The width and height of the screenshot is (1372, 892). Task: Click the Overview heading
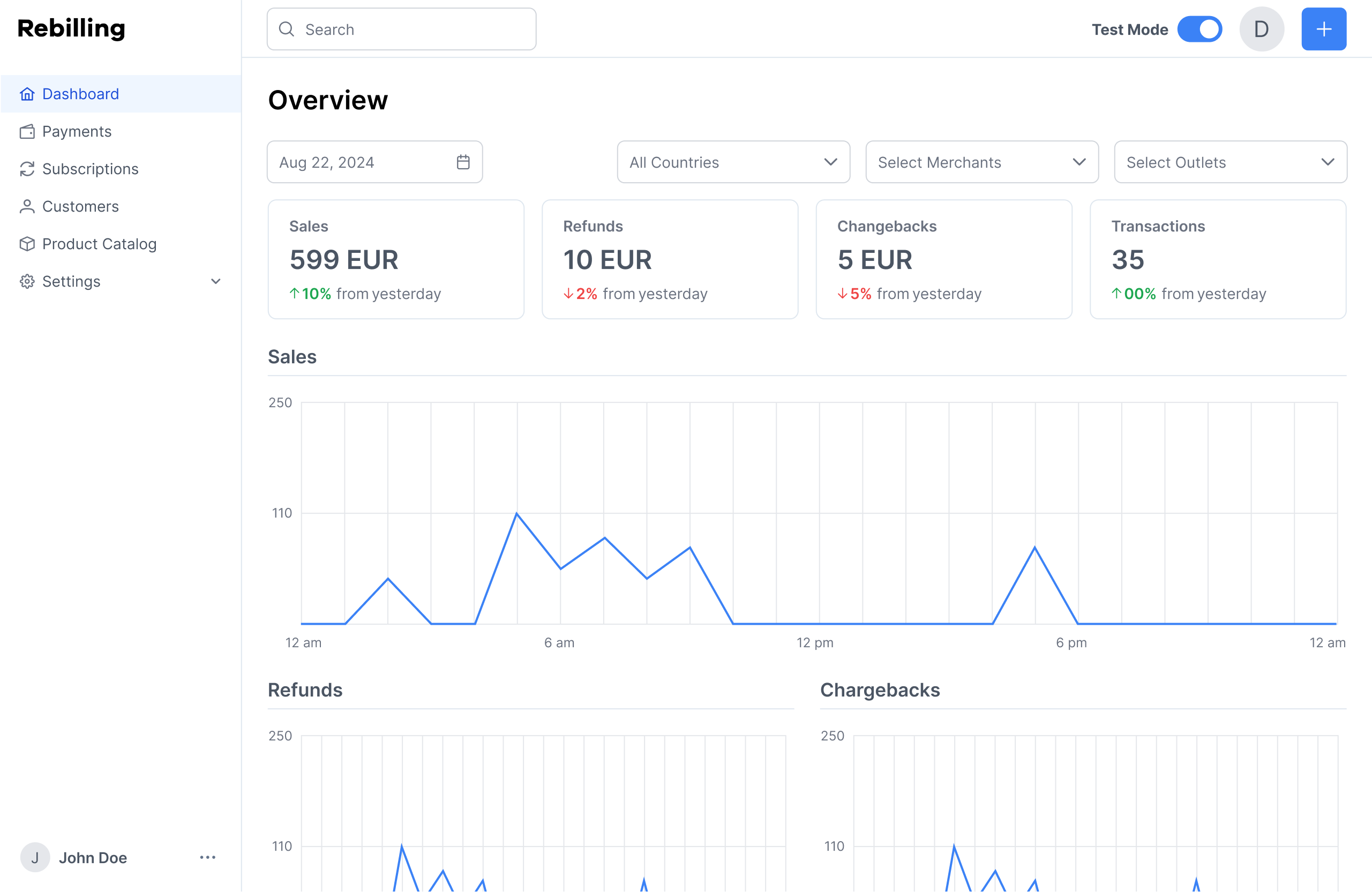[x=328, y=100]
